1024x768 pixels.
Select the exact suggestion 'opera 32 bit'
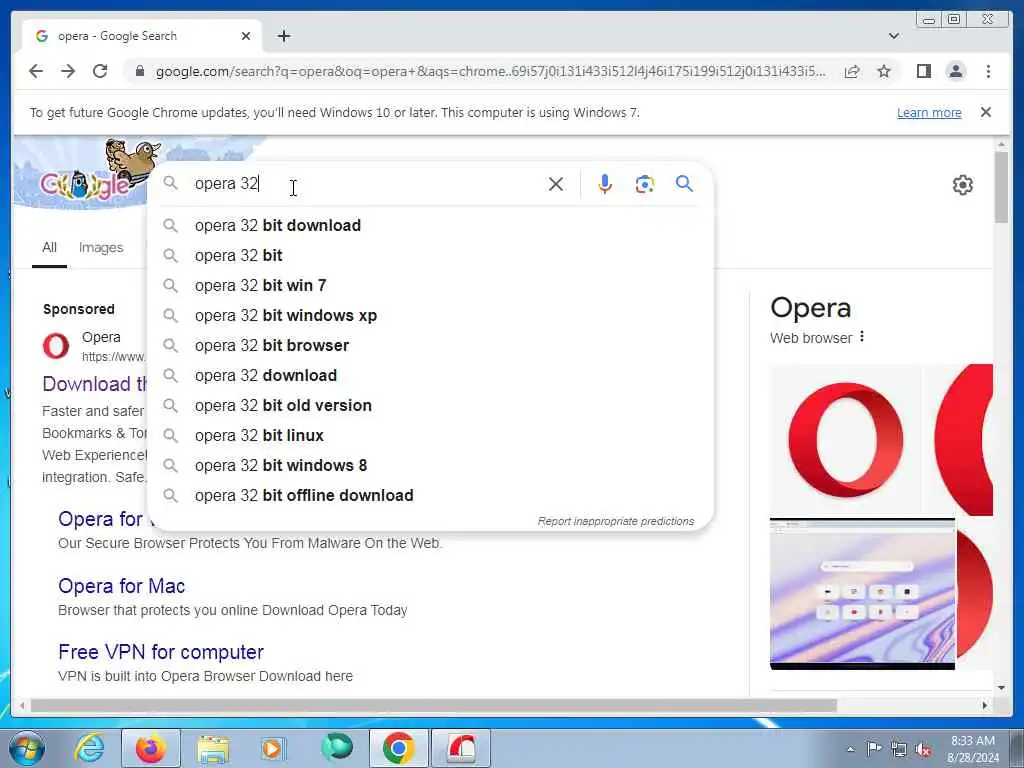431,255
